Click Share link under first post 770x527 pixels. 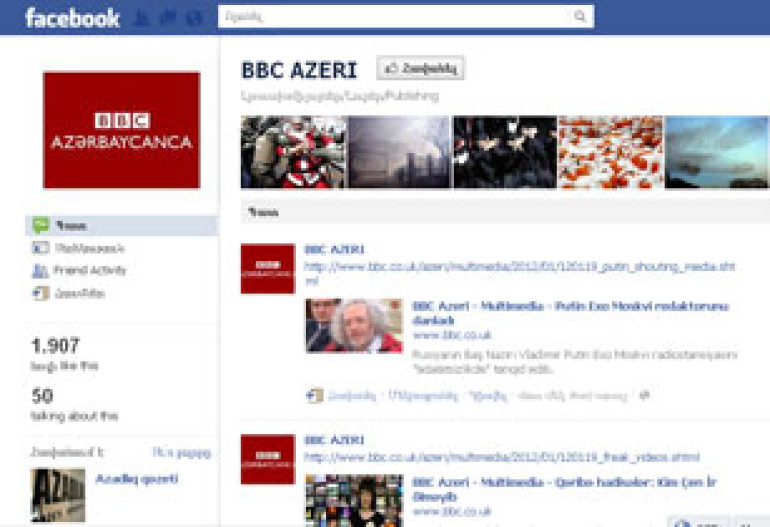tap(488, 396)
